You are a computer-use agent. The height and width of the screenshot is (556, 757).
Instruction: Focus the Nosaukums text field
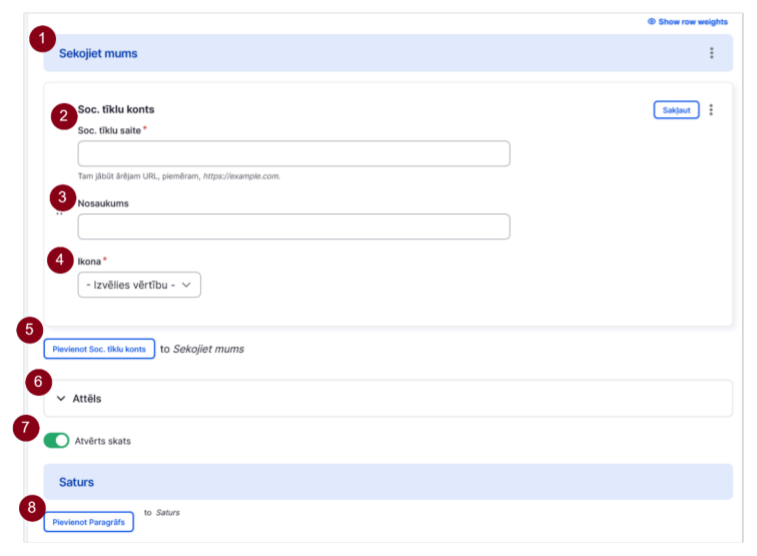coord(294,226)
